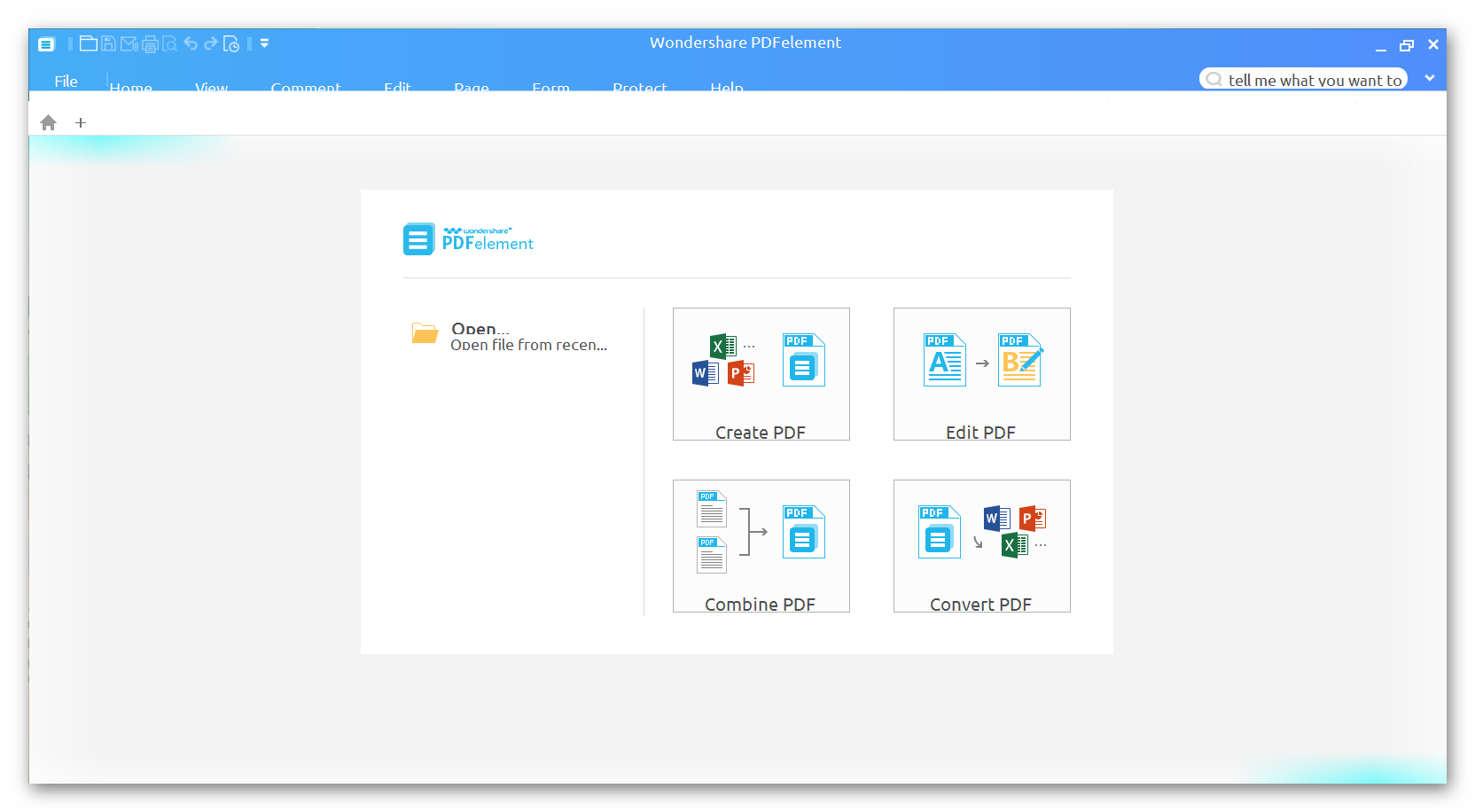Click the Edit PDF tile

981,374
